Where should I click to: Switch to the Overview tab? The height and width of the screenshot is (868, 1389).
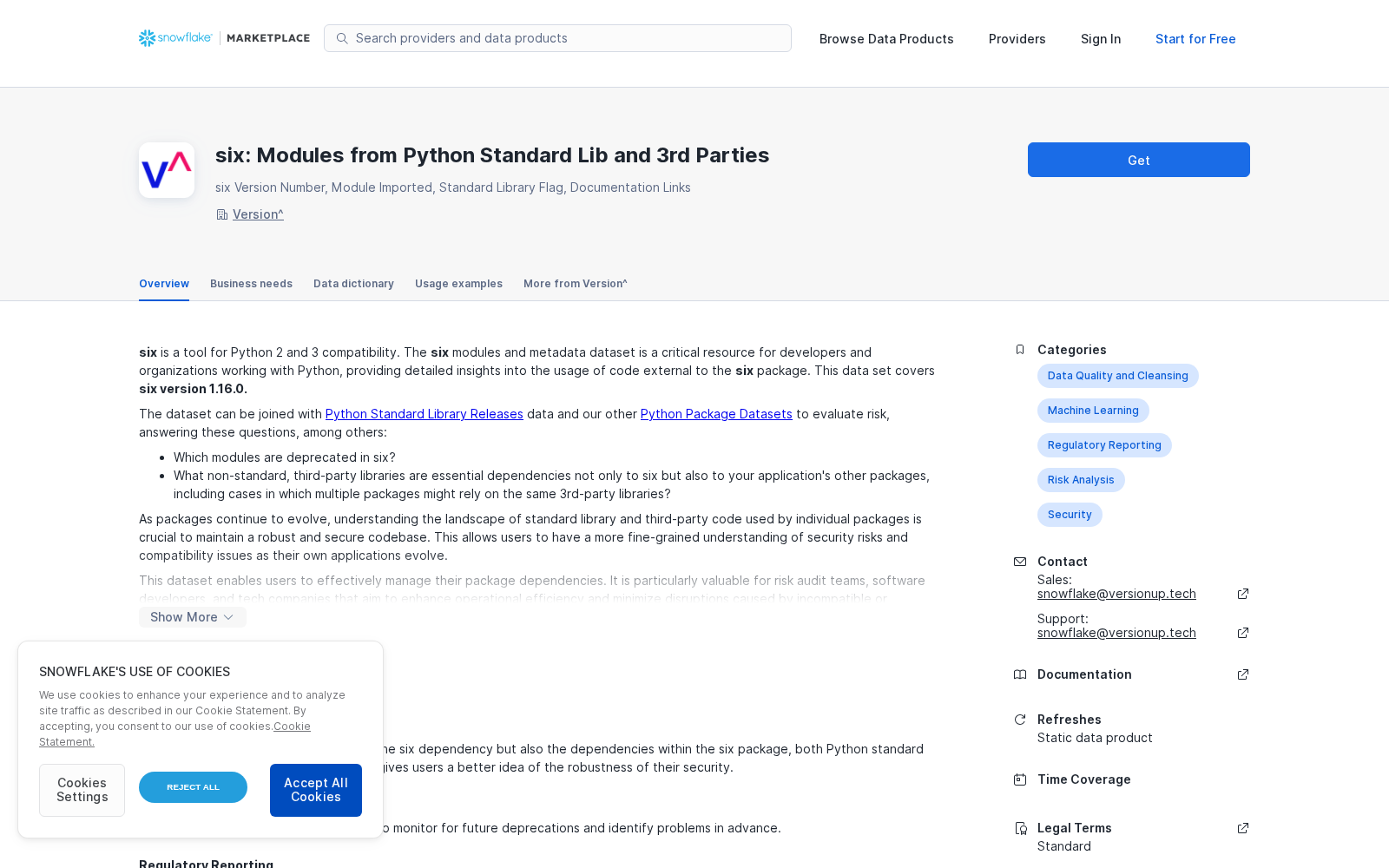164,284
